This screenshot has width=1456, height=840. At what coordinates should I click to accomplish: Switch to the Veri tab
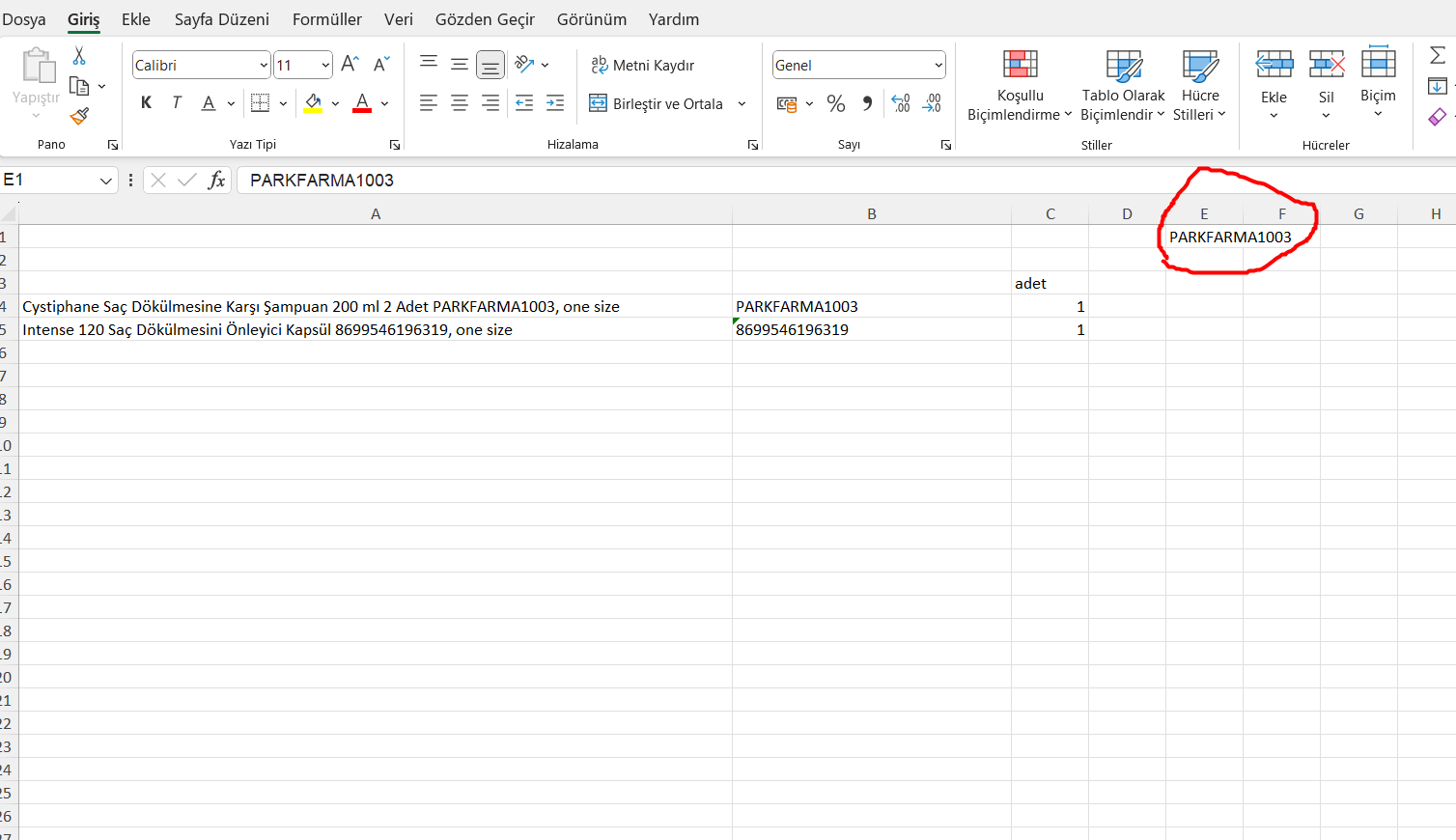399,19
